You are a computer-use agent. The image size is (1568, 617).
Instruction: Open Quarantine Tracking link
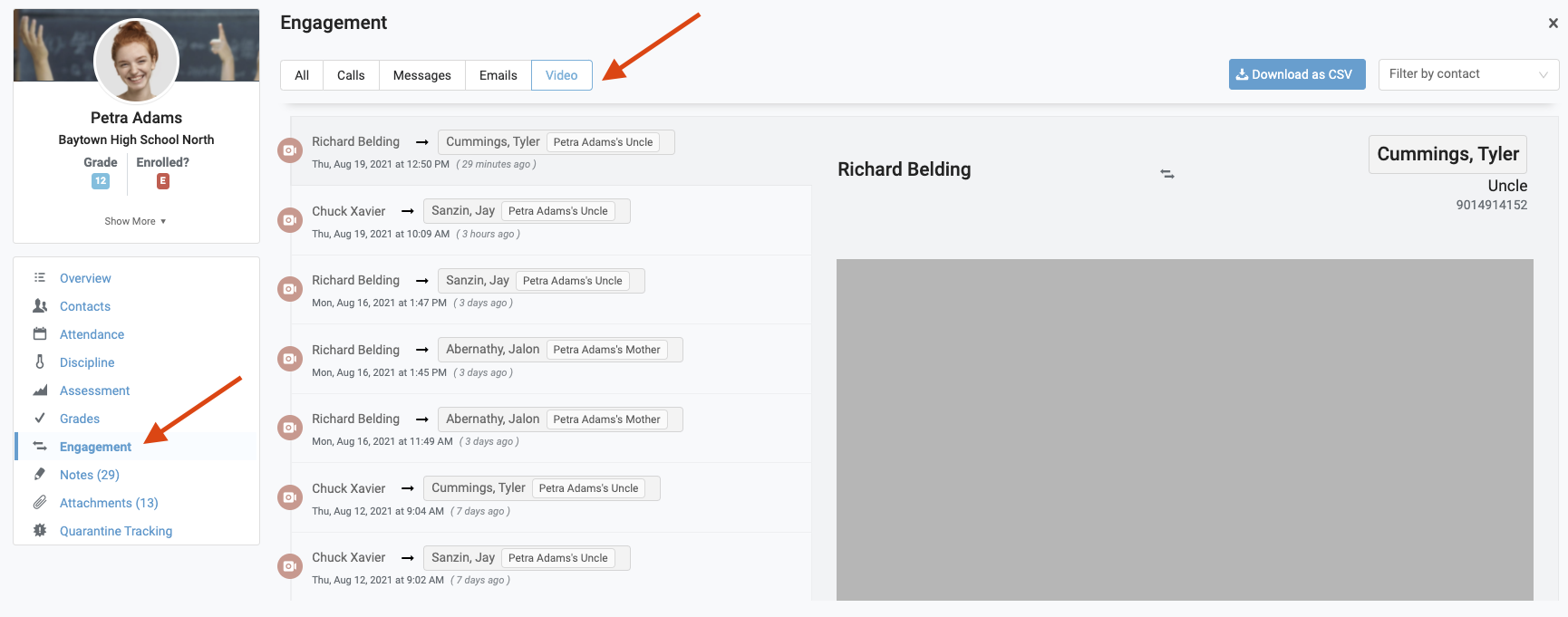(x=116, y=531)
